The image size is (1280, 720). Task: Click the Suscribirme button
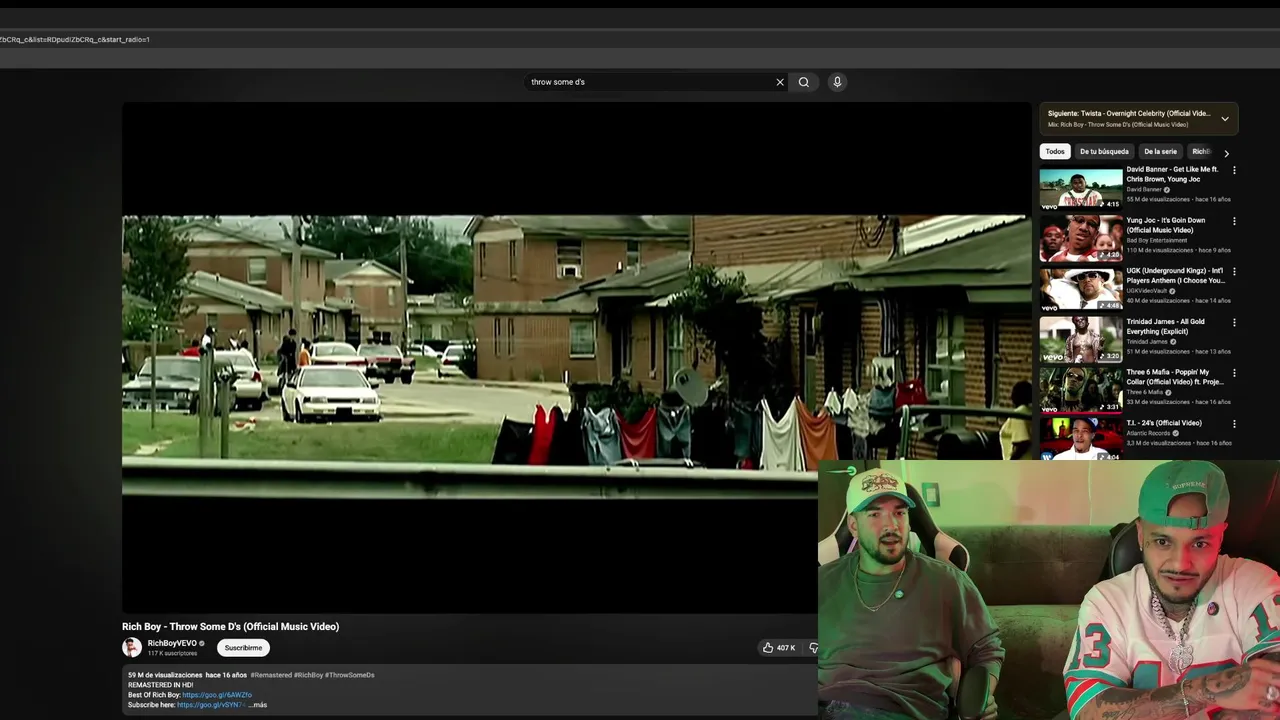pos(243,648)
